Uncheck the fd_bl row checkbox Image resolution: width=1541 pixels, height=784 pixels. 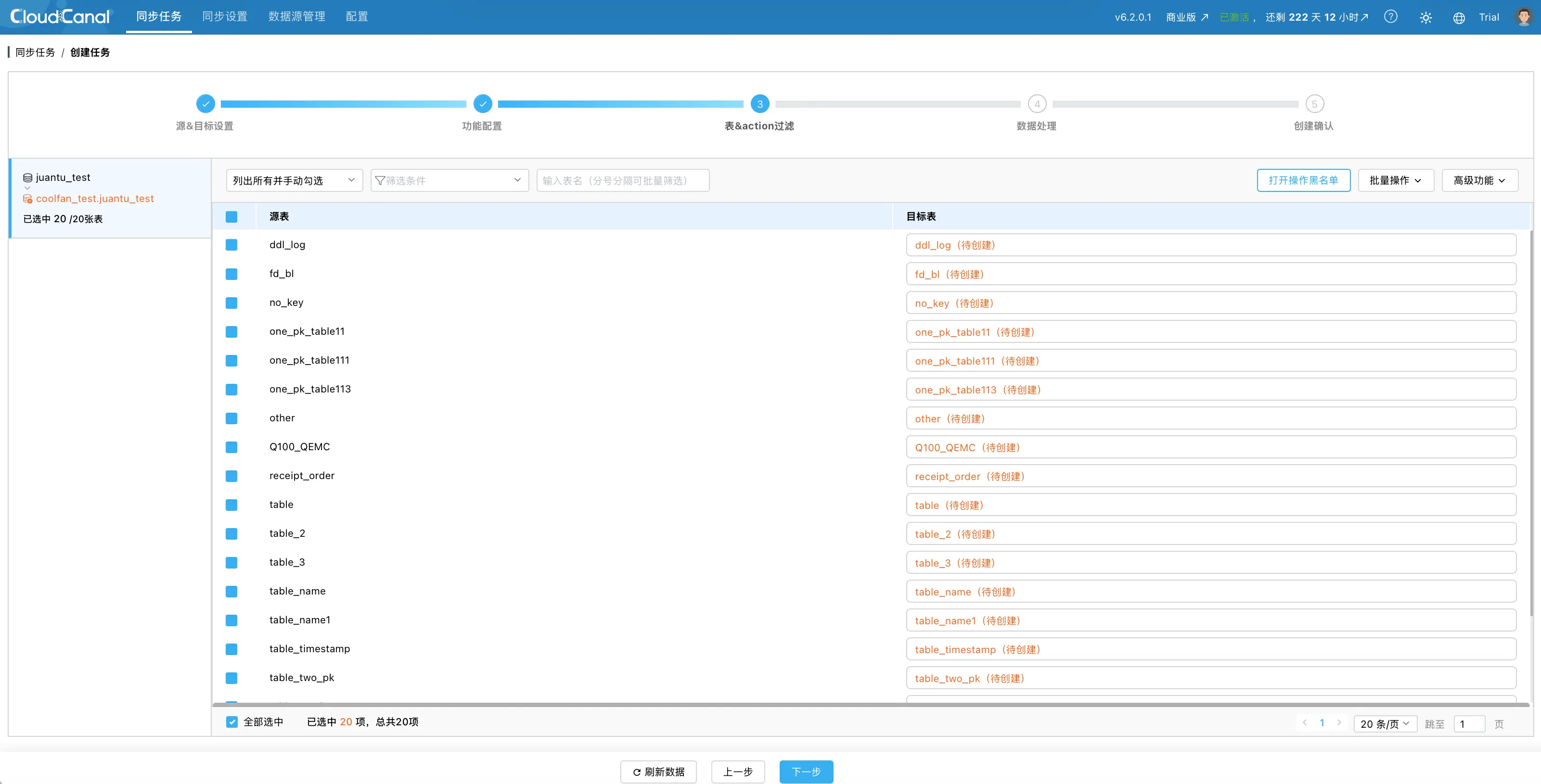click(x=231, y=274)
